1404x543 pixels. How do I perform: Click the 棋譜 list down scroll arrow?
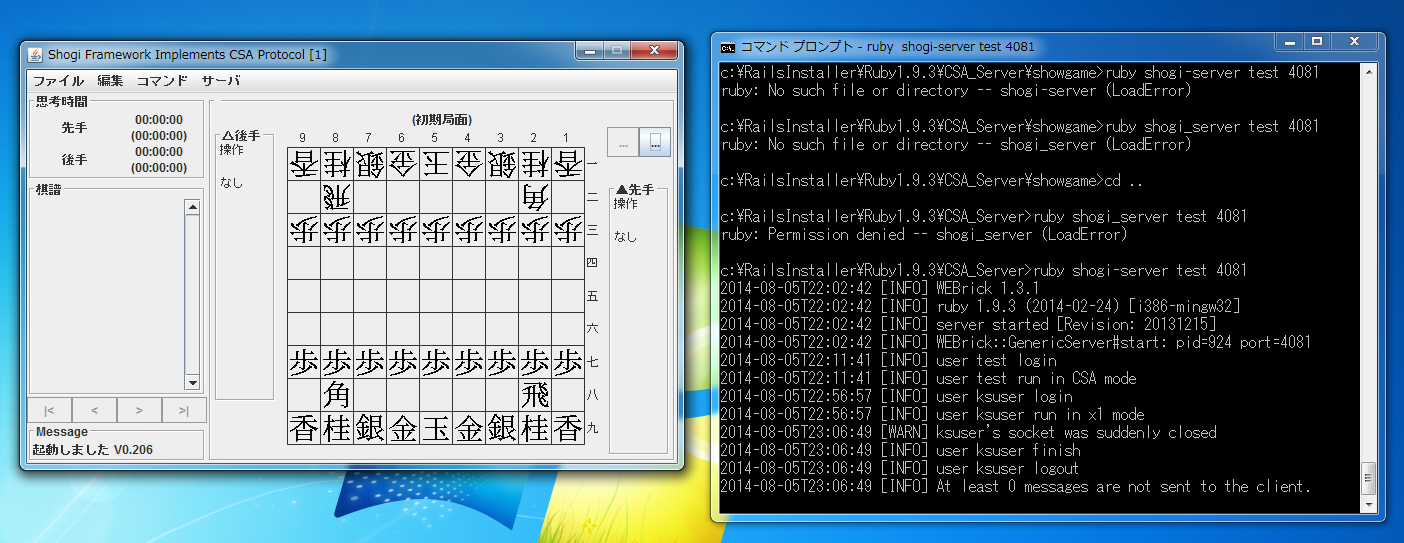192,382
